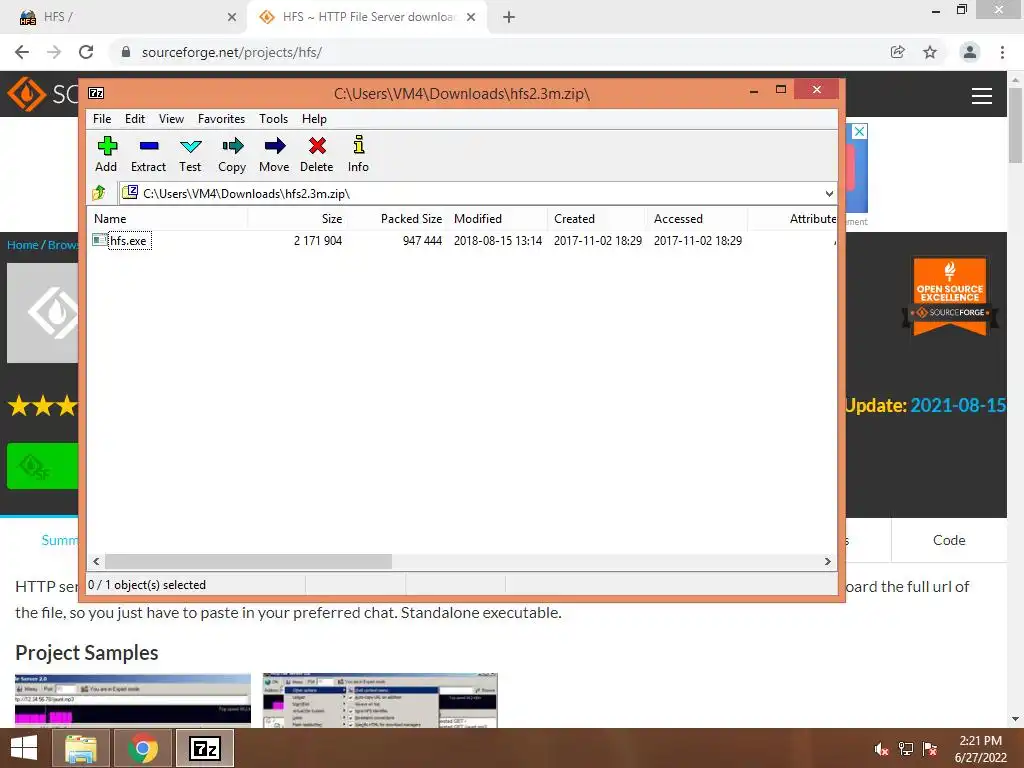Share this page icon in Chrome
Viewport: 1024px width, 768px height.
(898, 52)
